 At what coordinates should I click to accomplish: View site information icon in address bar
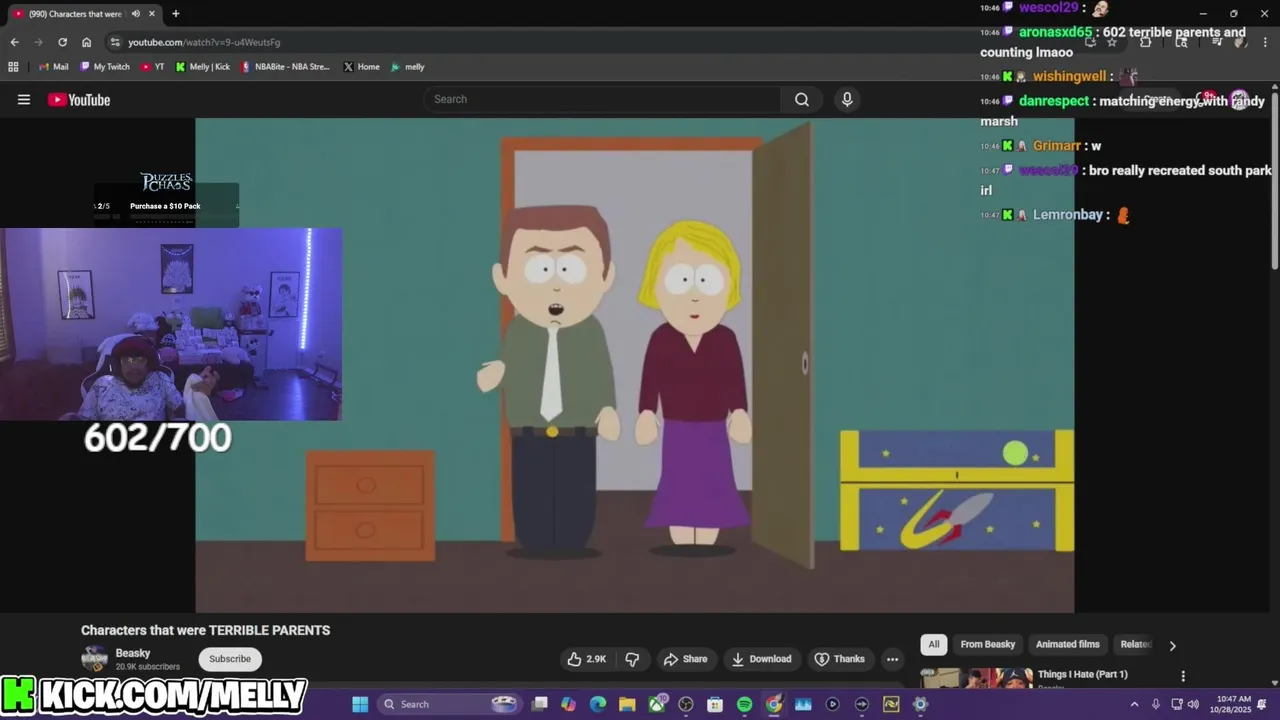[115, 42]
